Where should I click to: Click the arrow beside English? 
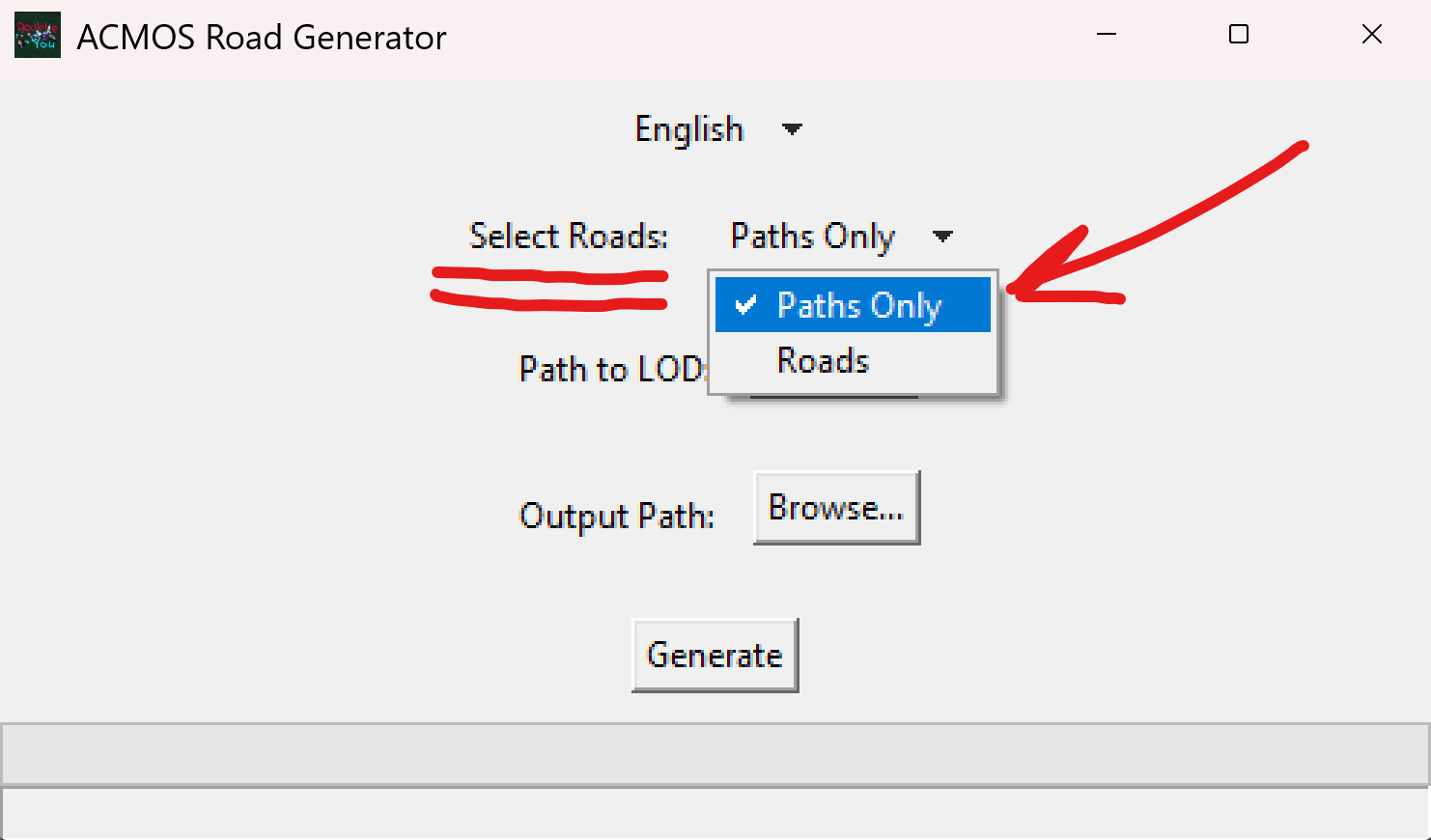792,129
